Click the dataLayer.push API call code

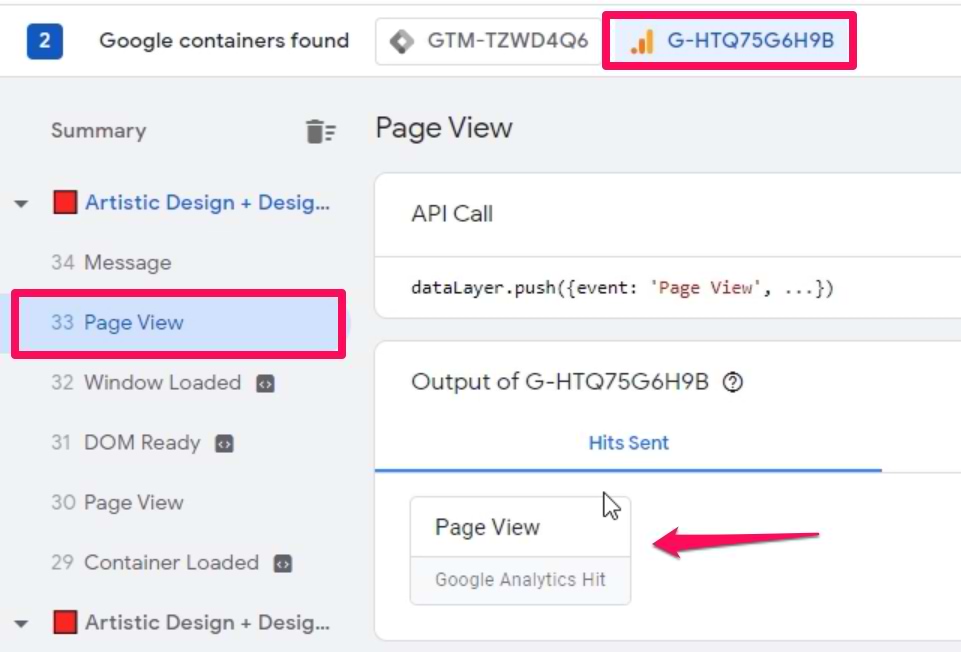click(x=622, y=288)
